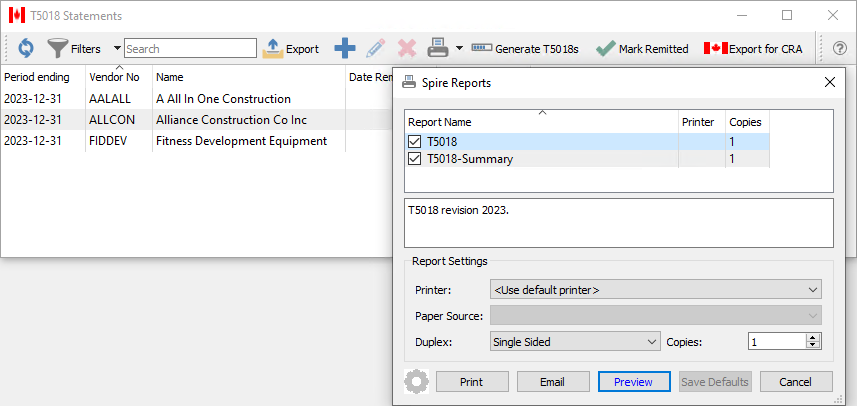Click the Name column header
Viewport: 857px width, 406px height.
coord(249,78)
